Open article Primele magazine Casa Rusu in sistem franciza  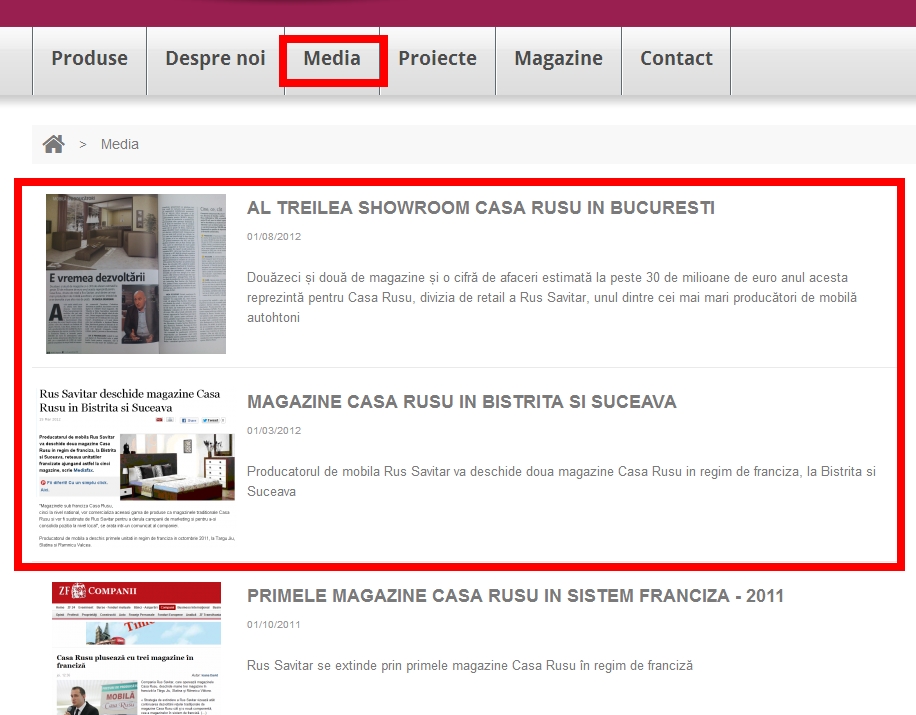click(515, 596)
